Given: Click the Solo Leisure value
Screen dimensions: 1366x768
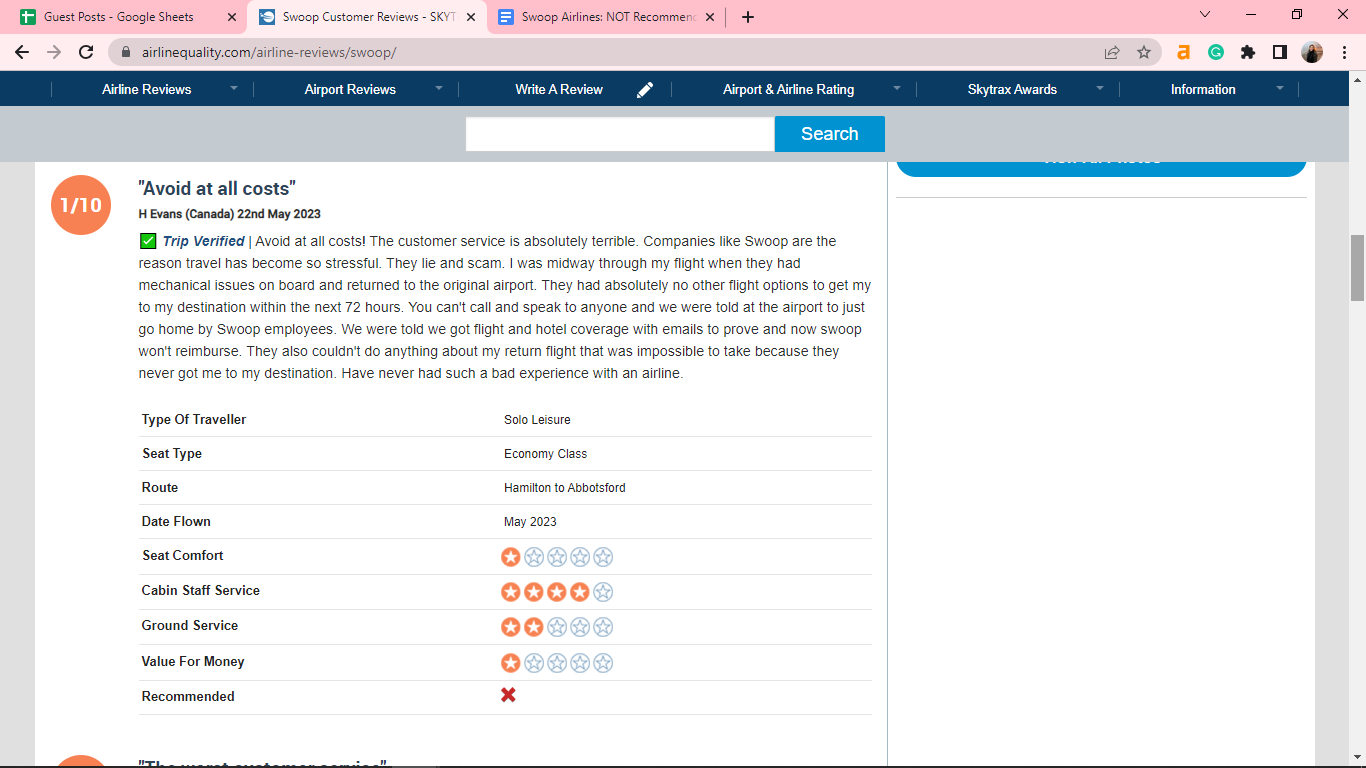Looking at the screenshot, I should pos(537,420).
